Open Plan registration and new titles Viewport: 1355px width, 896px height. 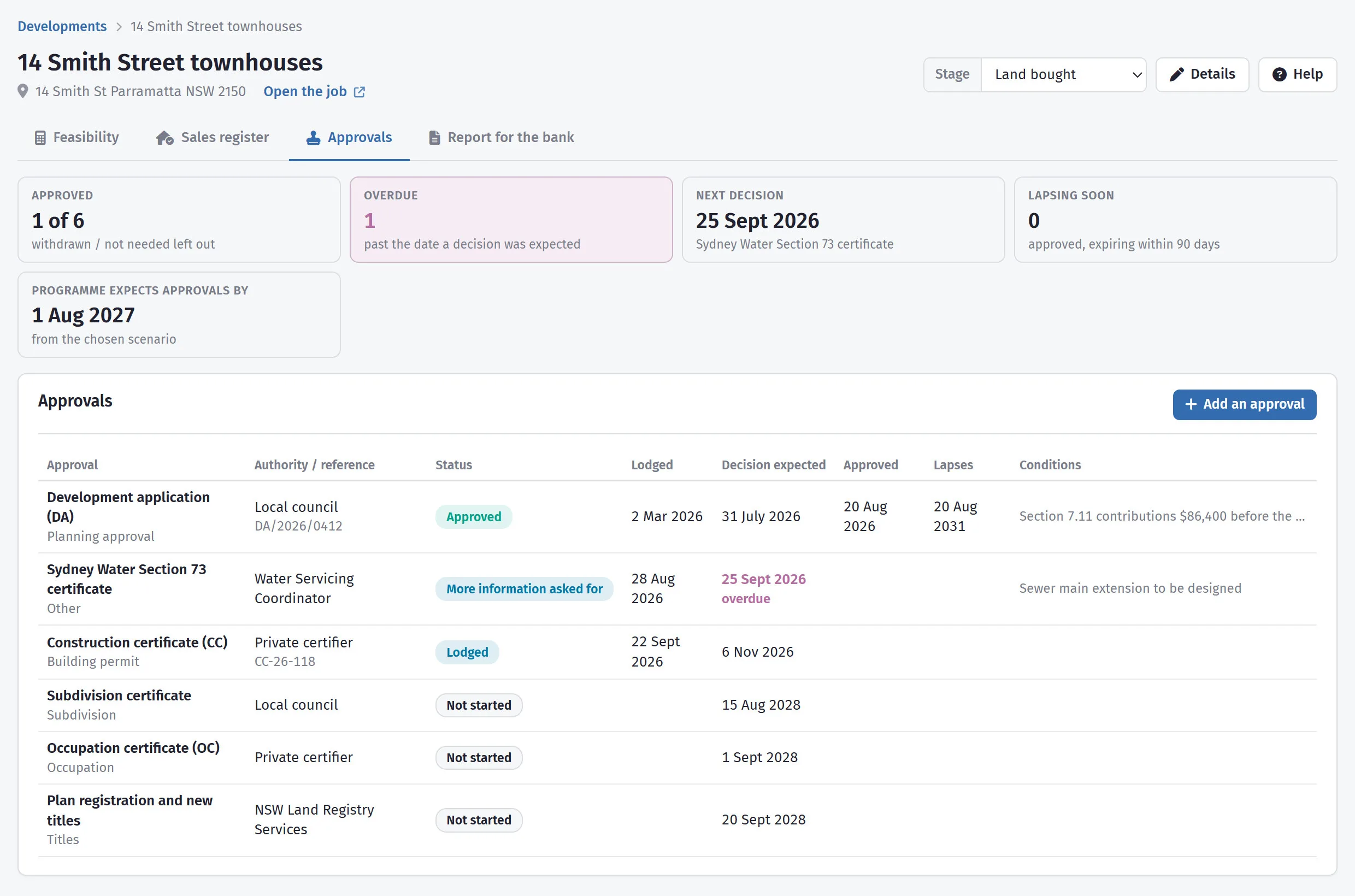point(677,820)
